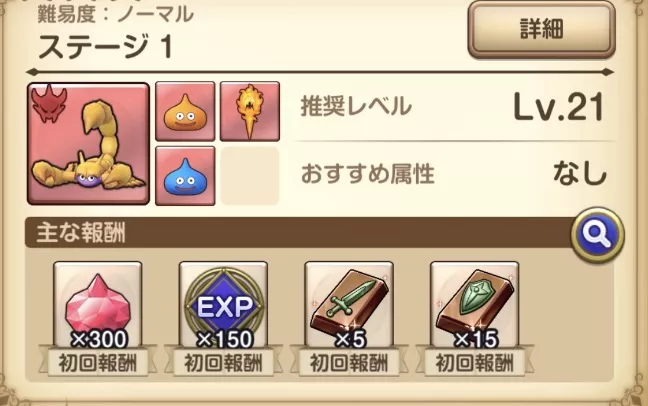Select the EXP ×150 reward icon
This screenshot has width=648, height=406.
pyautogui.click(x=224, y=305)
